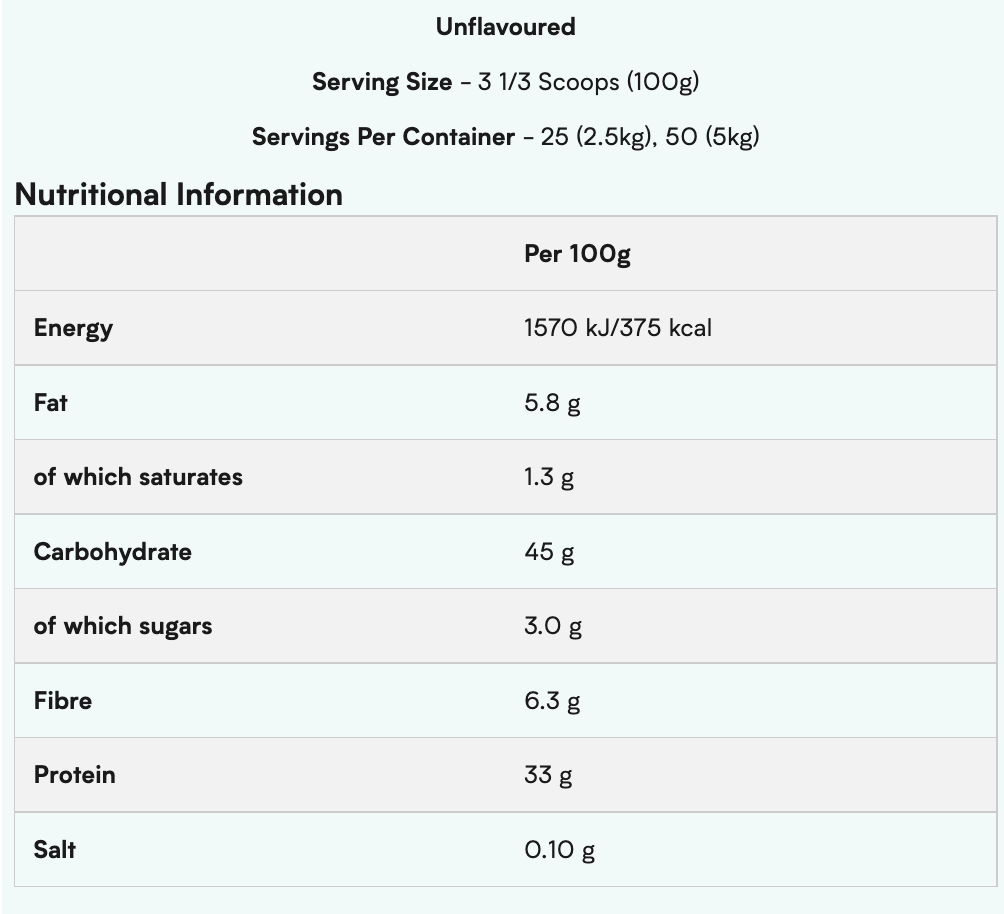This screenshot has height=914, width=1004.
Task: Click the Serving Size label
Action: (382, 82)
